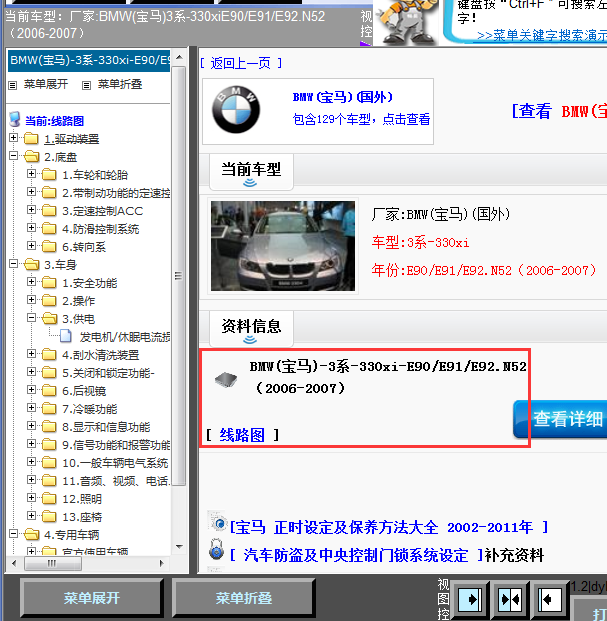Open BMW(宝马)(国外) brand link

tap(343, 97)
